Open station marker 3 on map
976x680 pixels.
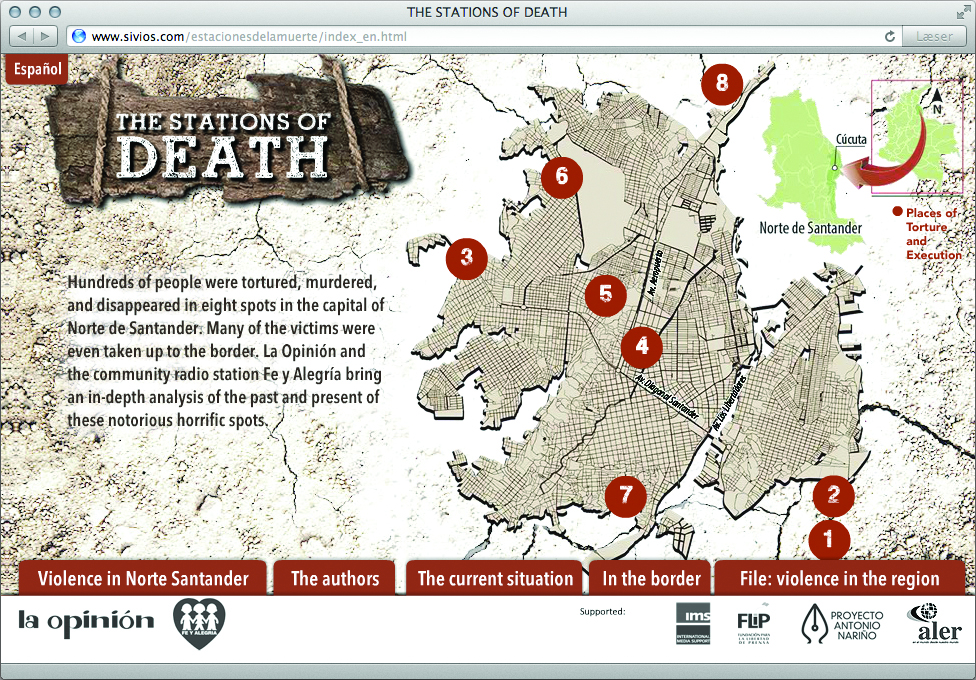click(x=466, y=258)
